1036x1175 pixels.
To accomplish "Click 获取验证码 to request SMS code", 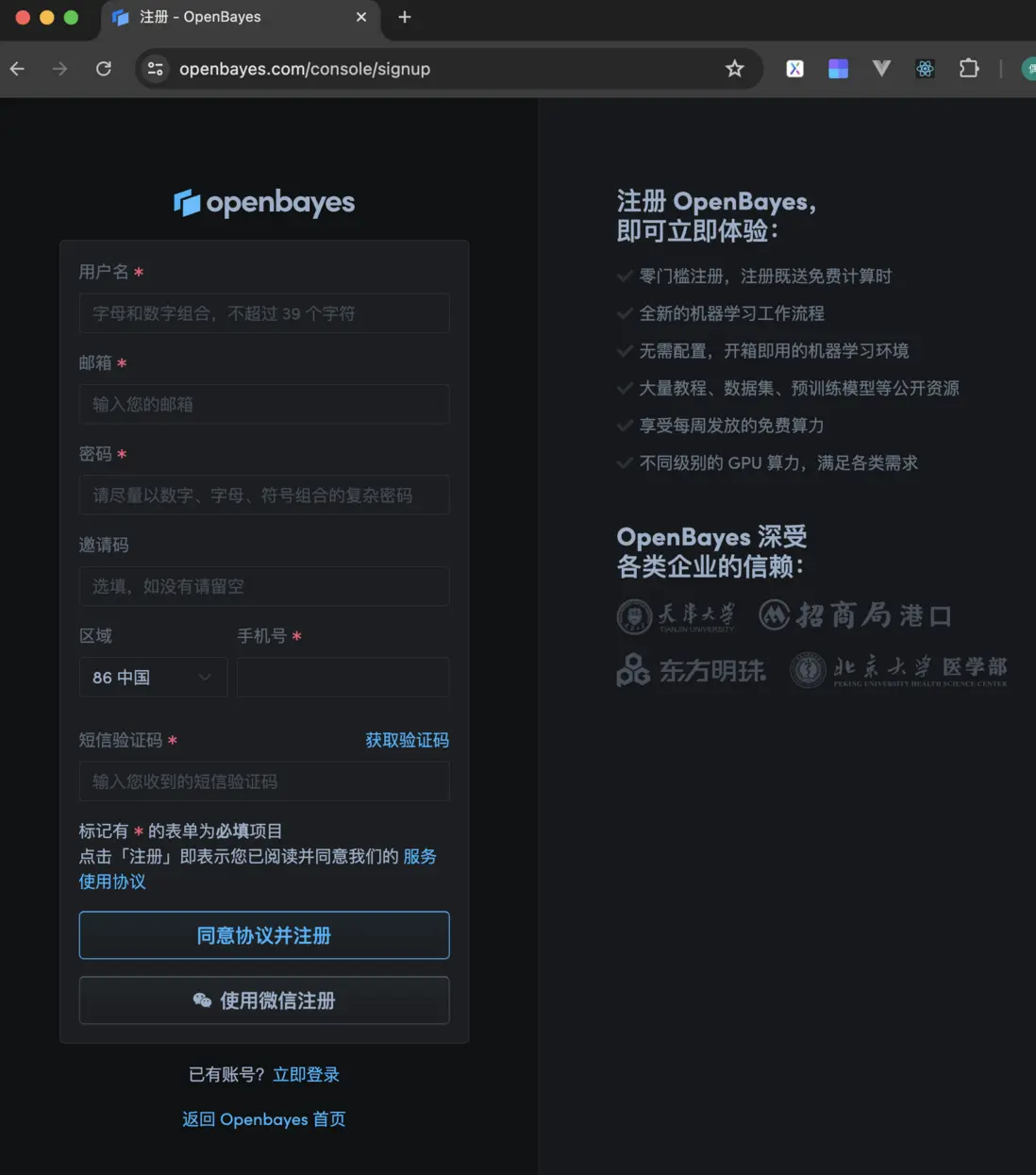I will click(407, 740).
